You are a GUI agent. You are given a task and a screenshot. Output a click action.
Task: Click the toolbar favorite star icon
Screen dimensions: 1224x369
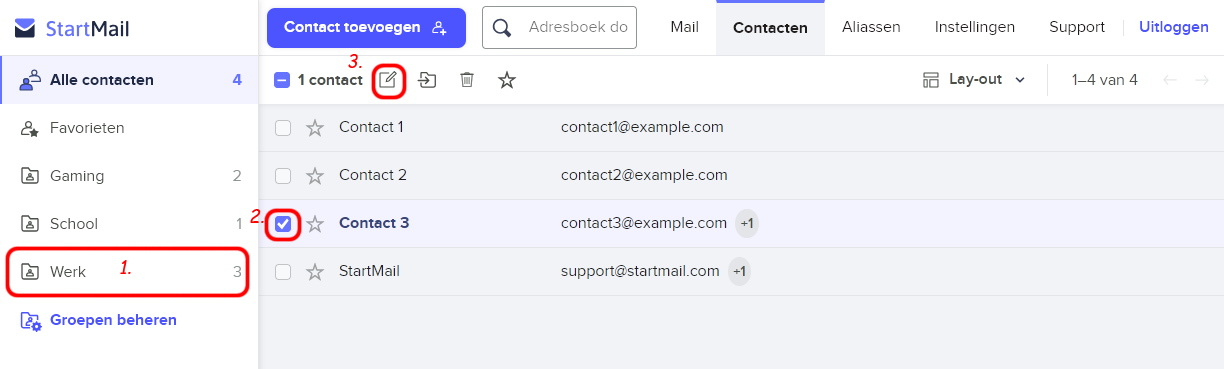click(x=507, y=80)
